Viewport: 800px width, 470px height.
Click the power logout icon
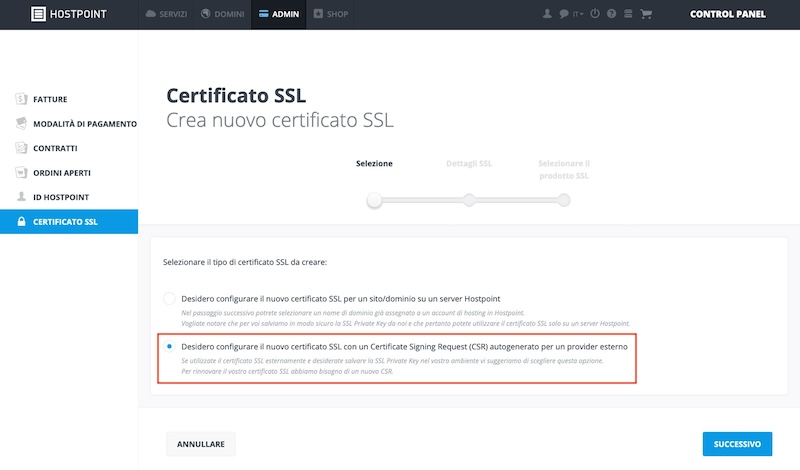(x=595, y=14)
